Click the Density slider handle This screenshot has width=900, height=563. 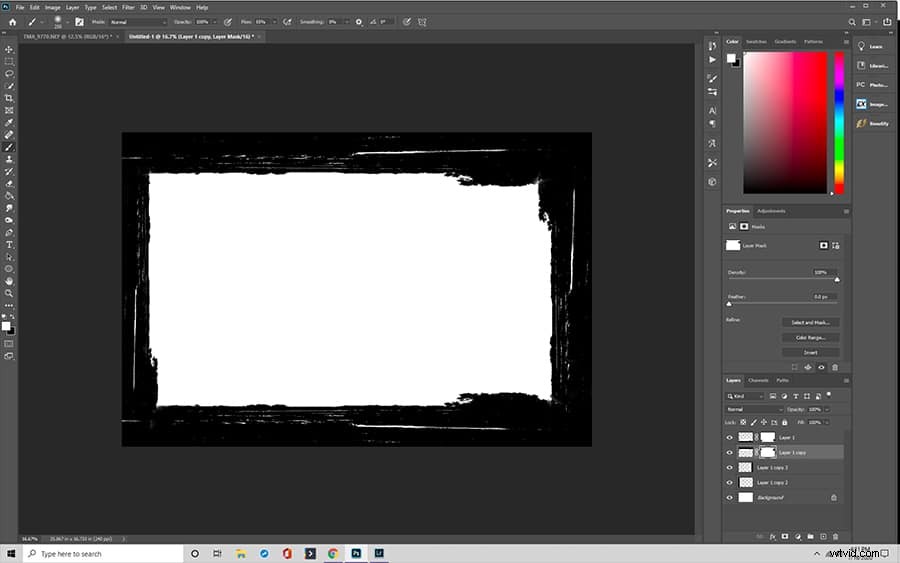click(837, 279)
